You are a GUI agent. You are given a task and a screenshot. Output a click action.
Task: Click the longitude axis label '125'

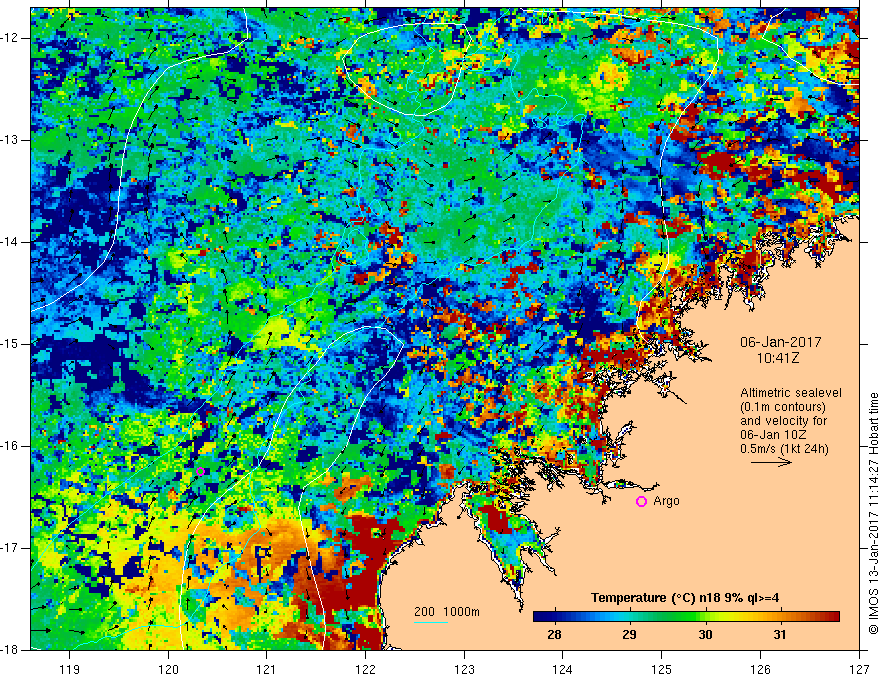[662, 669]
